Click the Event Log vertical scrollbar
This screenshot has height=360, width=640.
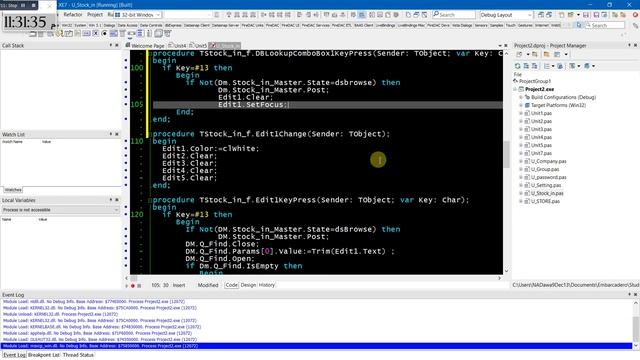tap(636, 324)
